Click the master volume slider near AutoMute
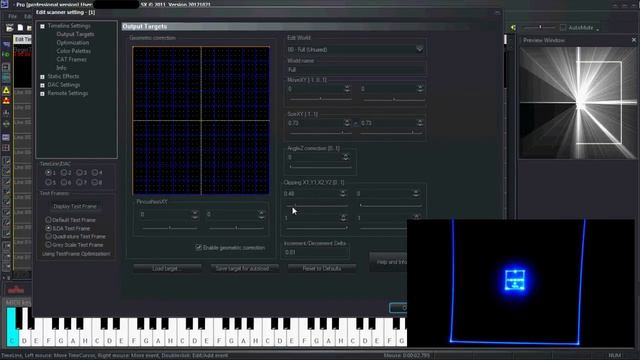 click(x=540, y=27)
